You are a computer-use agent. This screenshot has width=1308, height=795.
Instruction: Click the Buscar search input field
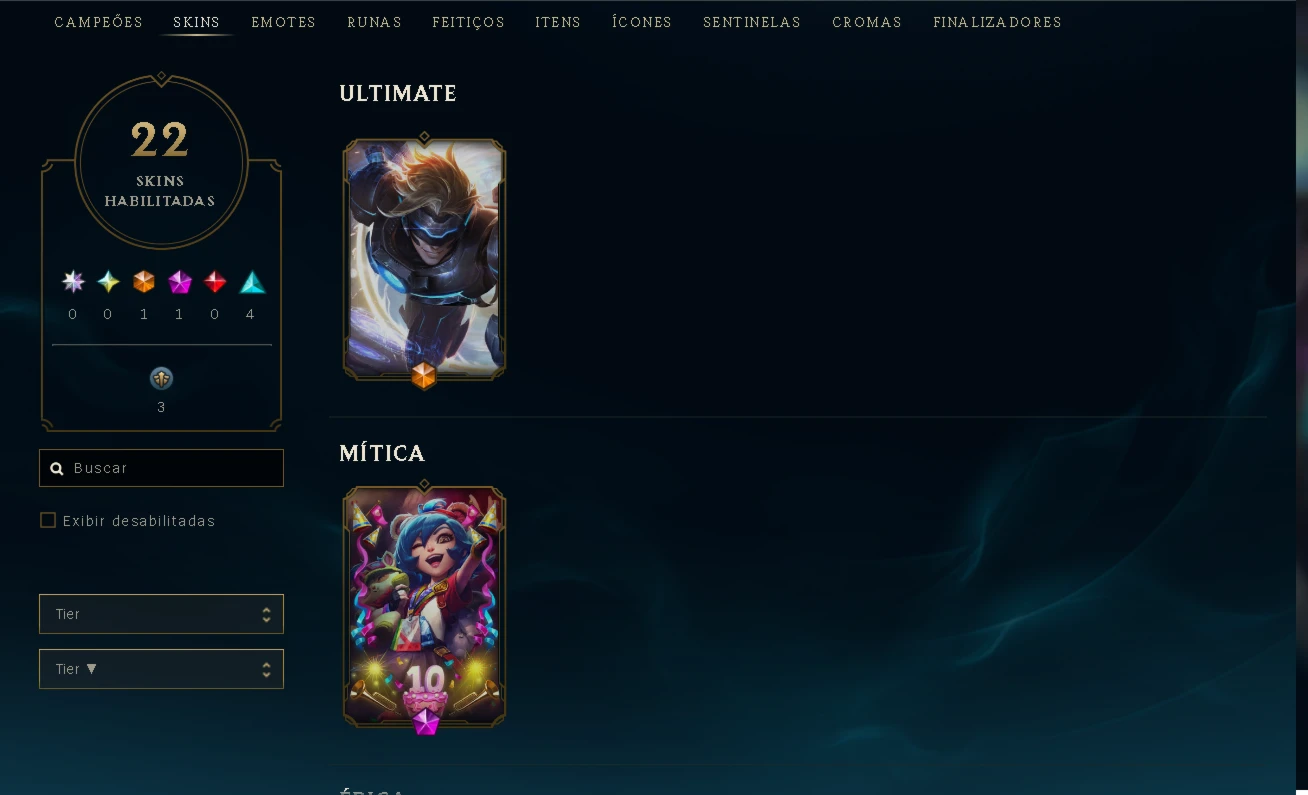click(x=161, y=468)
